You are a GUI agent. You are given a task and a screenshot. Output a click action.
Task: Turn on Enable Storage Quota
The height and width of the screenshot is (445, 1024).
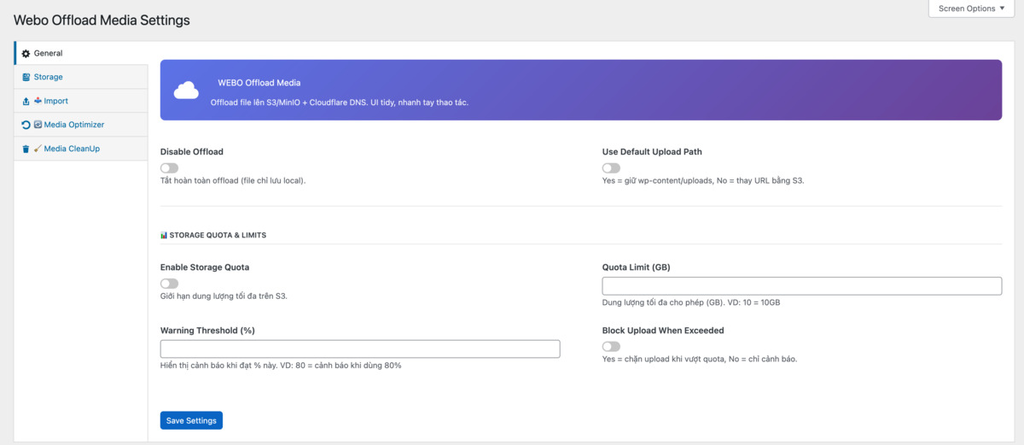169,284
